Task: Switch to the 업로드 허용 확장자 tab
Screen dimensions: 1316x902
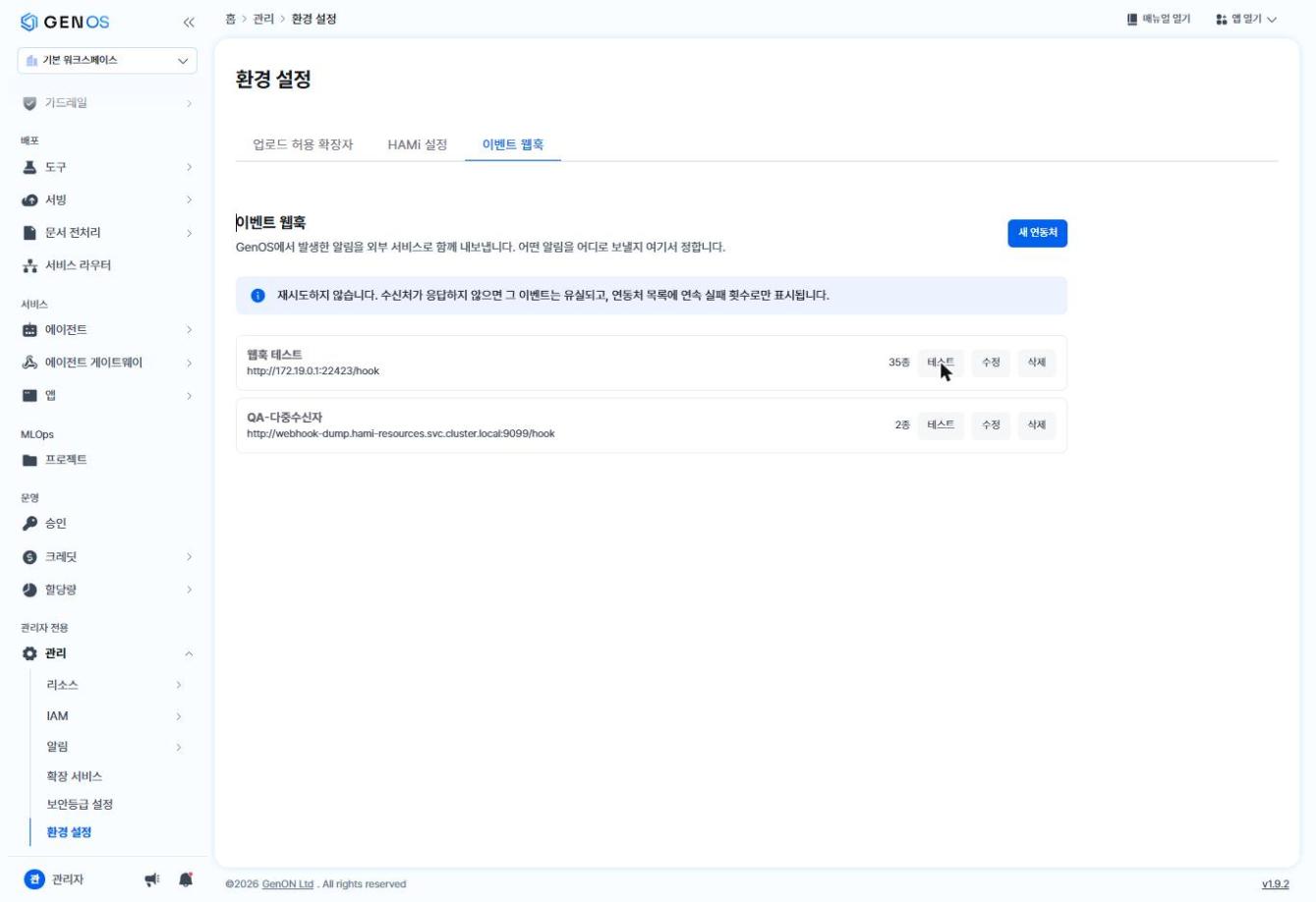Action: tap(303, 144)
